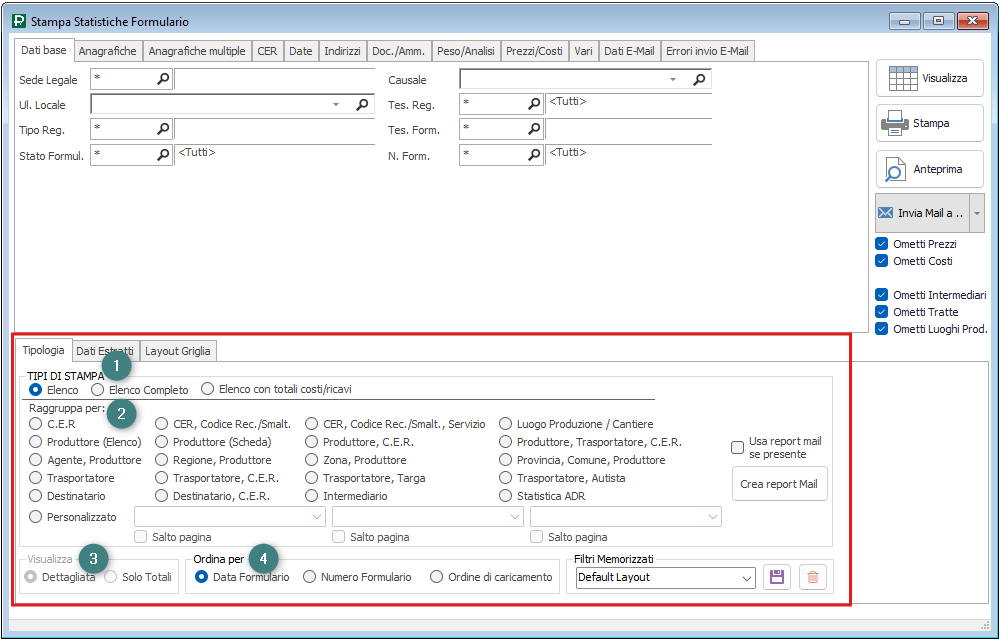Open the Invia Mail split-button arrow
Image resolution: width=1001 pixels, height=640 pixels.
point(977,213)
